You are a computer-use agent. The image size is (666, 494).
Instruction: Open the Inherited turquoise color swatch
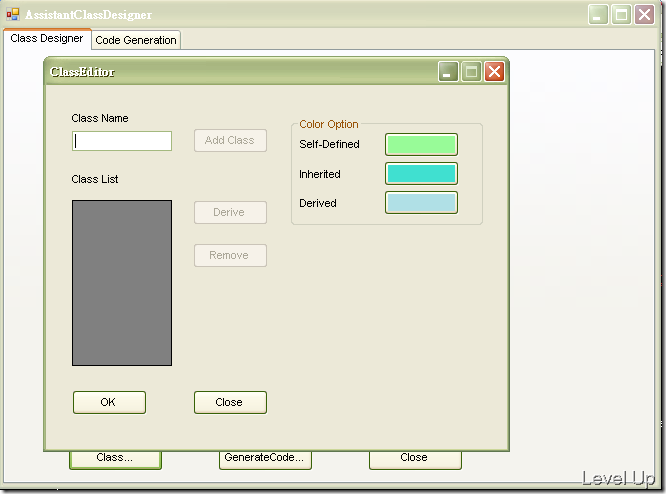[x=421, y=173]
